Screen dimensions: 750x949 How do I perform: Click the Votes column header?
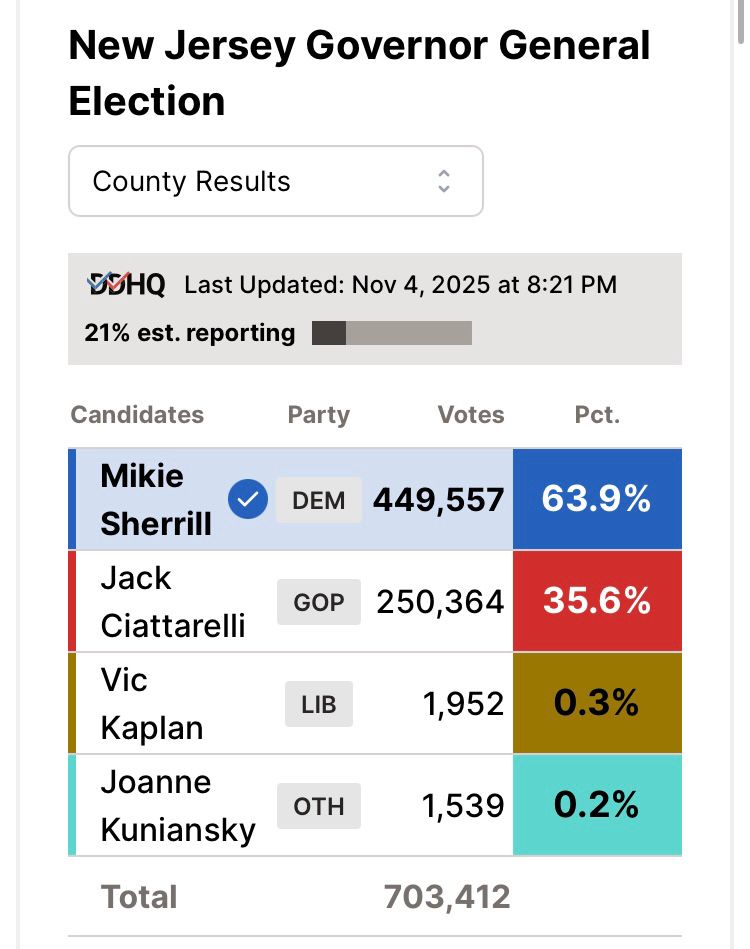[471, 415]
